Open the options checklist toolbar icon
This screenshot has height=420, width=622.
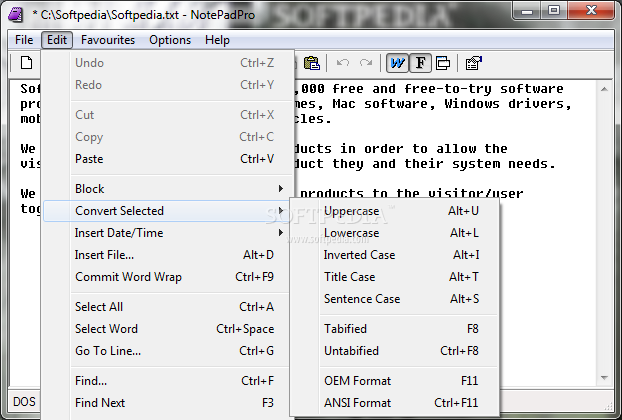pyautogui.click(x=473, y=63)
